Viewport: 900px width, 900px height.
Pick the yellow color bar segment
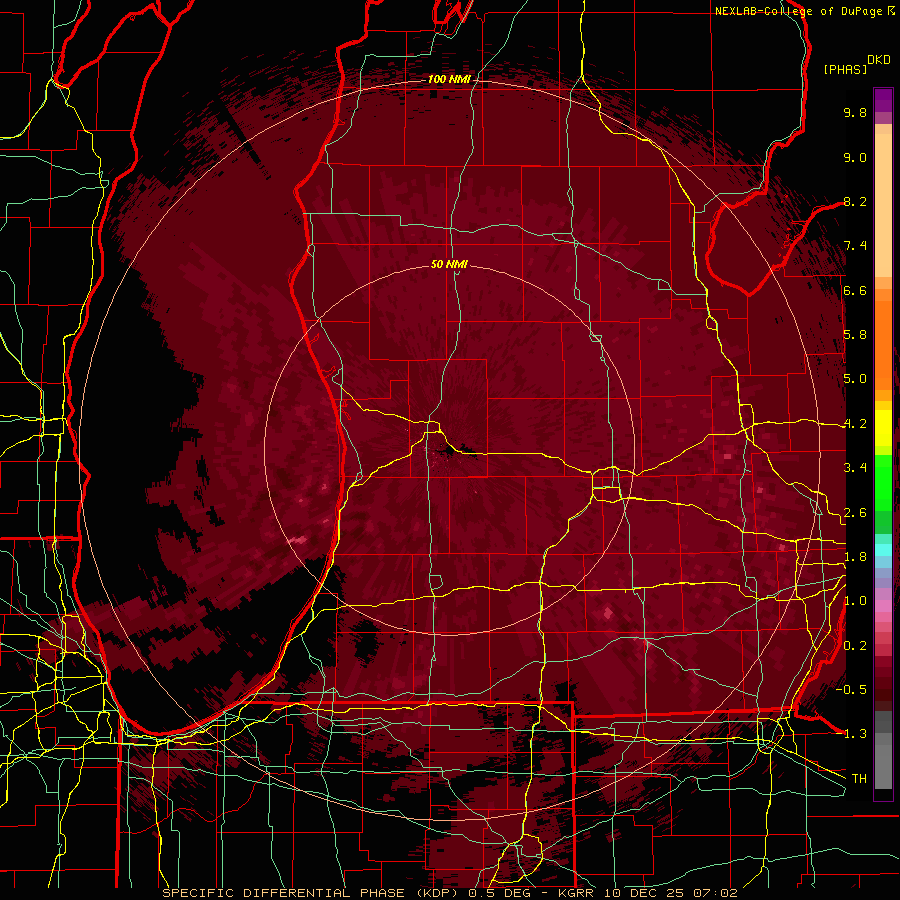coord(883,428)
